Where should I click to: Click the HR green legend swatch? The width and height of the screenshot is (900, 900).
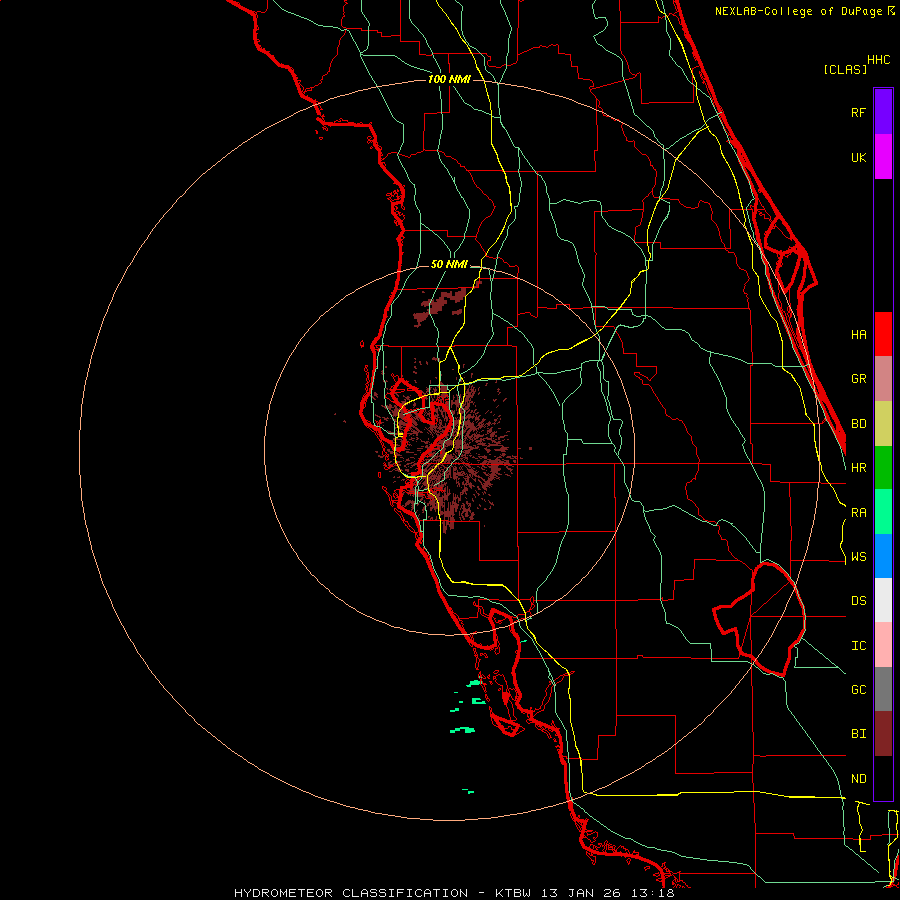tap(883, 468)
